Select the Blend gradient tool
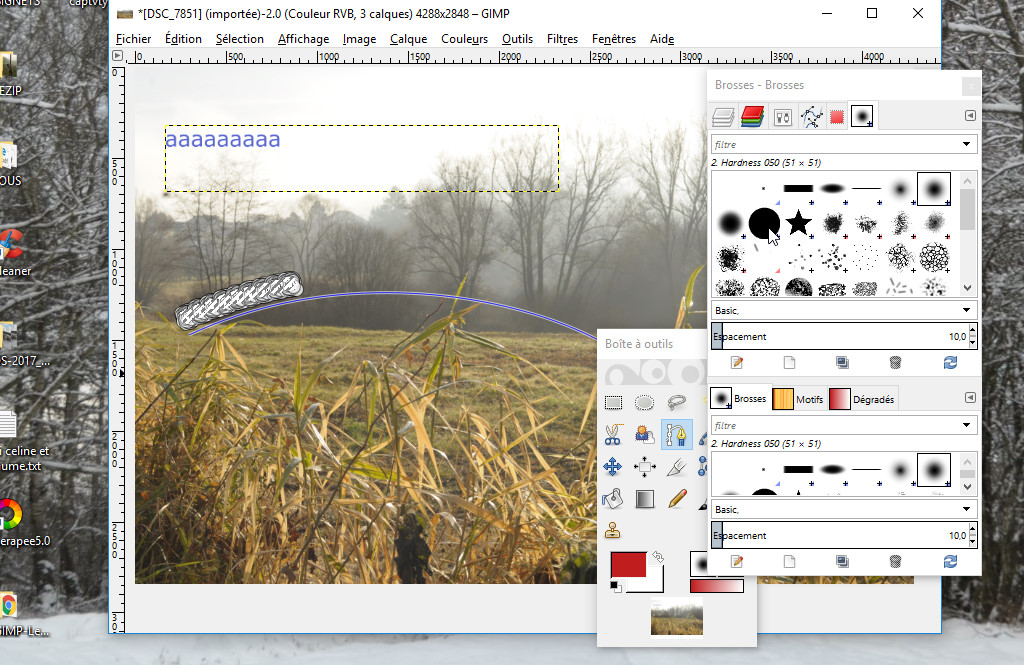 click(645, 498)
